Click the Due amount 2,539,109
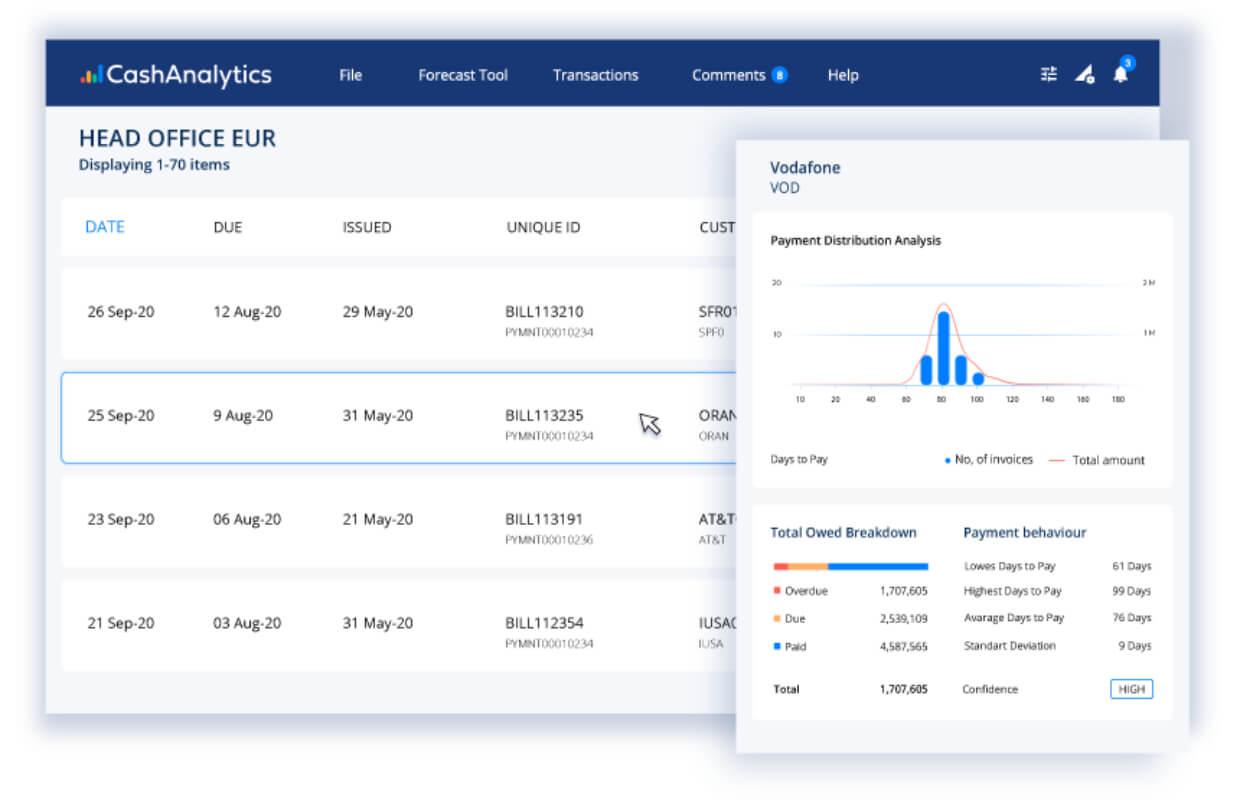This screenshot has width=1240, height=800. pos(904,619)
